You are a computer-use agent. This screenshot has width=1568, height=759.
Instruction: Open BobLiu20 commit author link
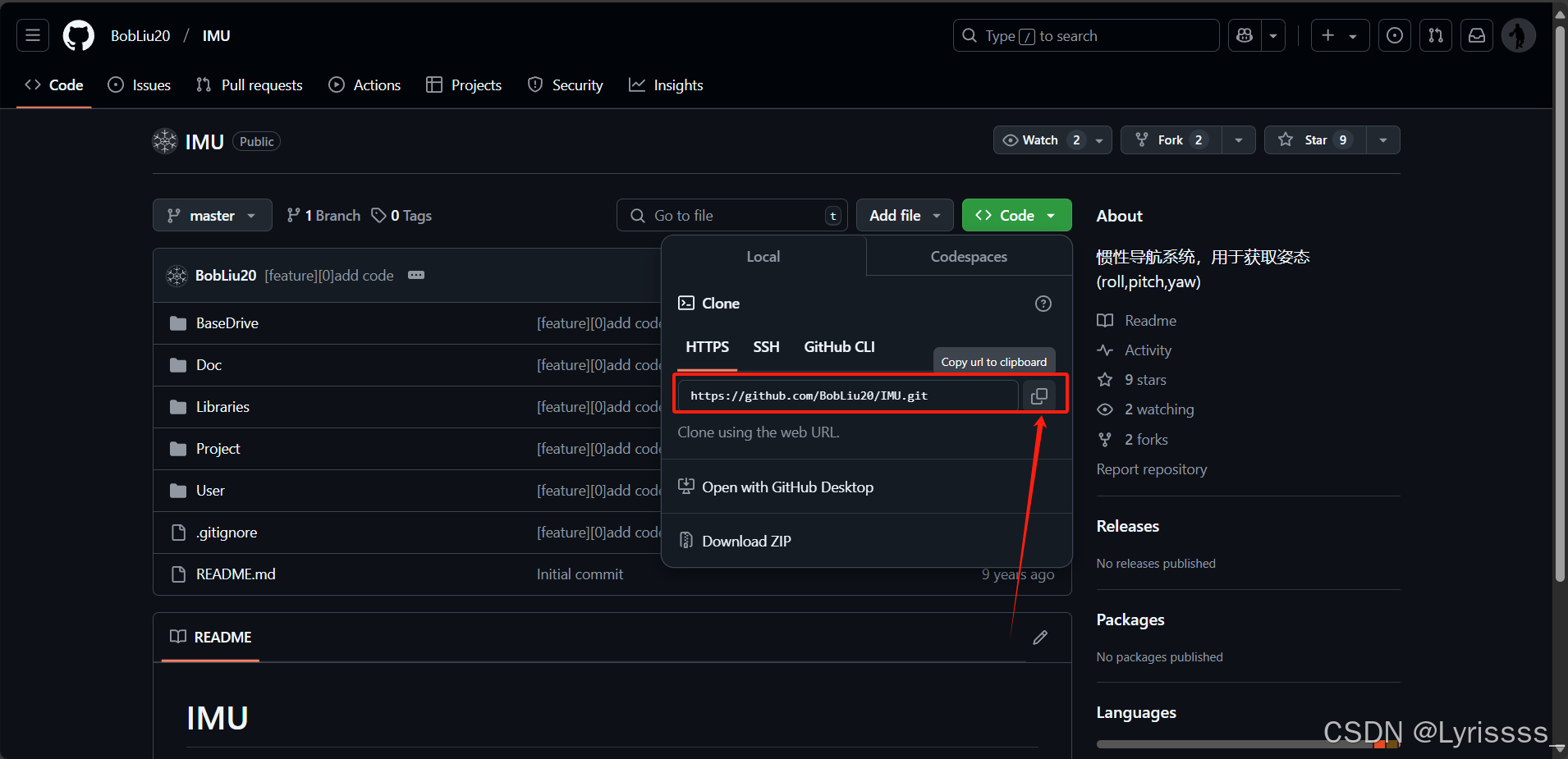[x=226, y=275]
